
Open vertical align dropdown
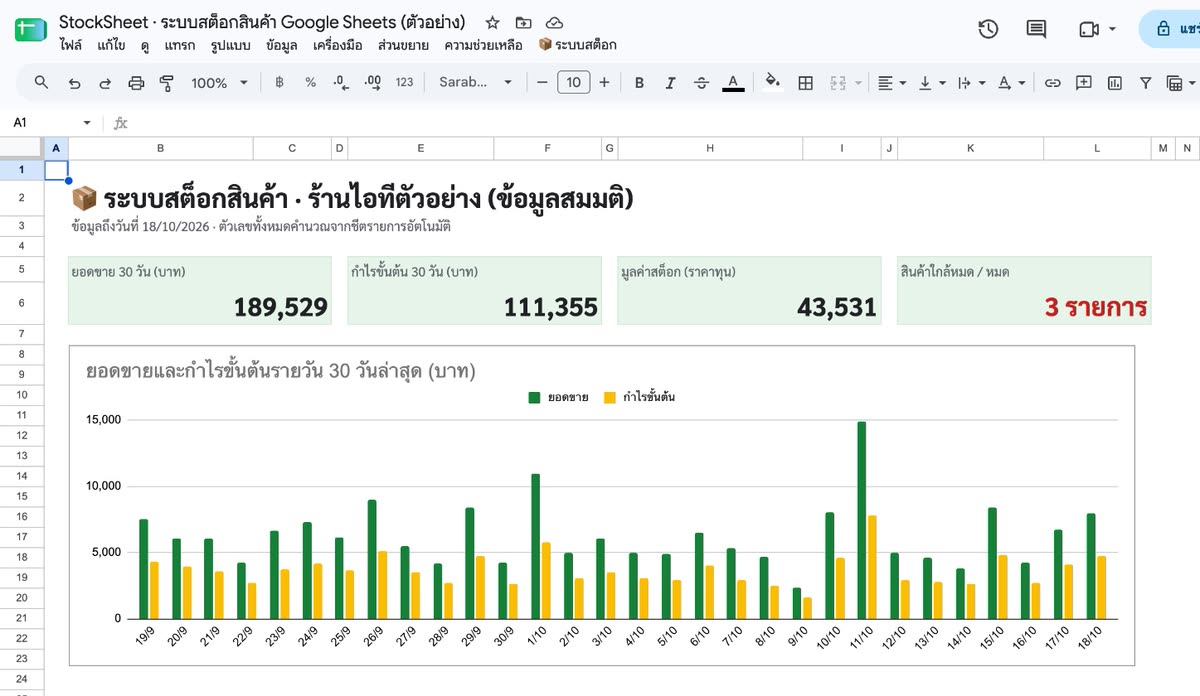coord(931,83)
